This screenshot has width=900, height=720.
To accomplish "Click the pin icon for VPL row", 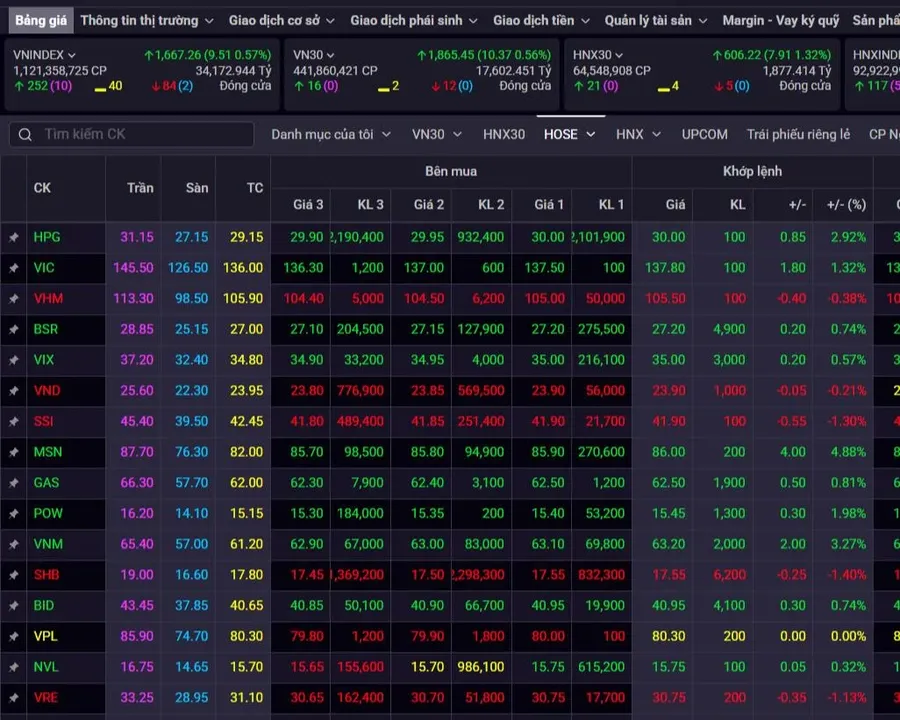I will tap(13, 637).
